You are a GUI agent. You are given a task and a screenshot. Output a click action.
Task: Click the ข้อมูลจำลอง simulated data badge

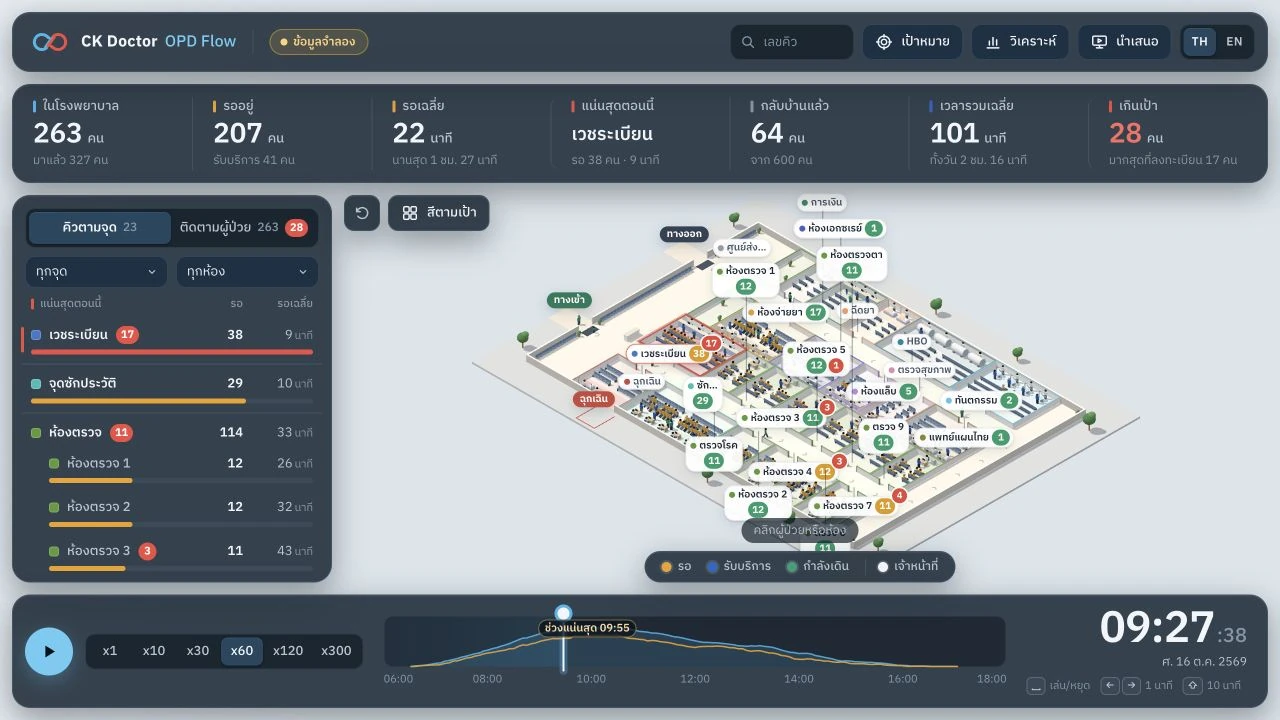pyautogui.click(x=319, y=42)
